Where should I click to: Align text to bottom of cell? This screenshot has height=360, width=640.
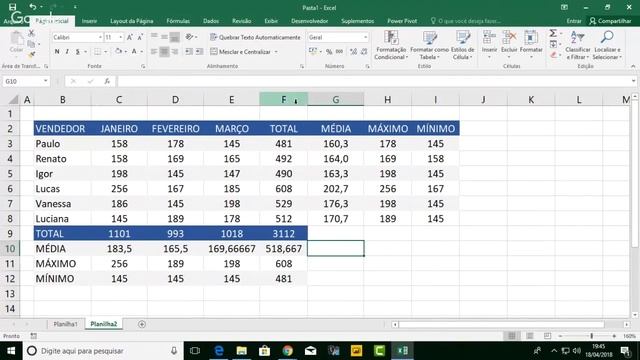click(174, 37)
